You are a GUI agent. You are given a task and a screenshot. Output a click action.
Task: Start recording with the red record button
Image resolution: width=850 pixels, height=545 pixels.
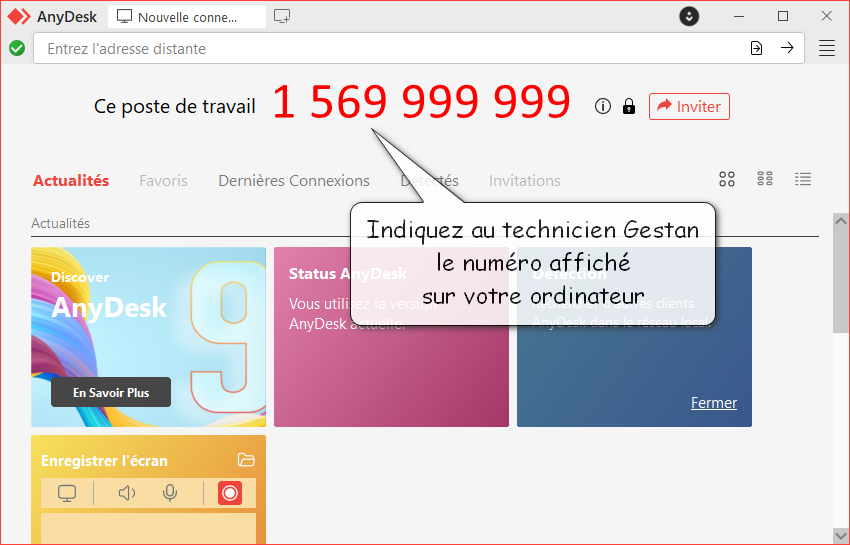[230, 493]
